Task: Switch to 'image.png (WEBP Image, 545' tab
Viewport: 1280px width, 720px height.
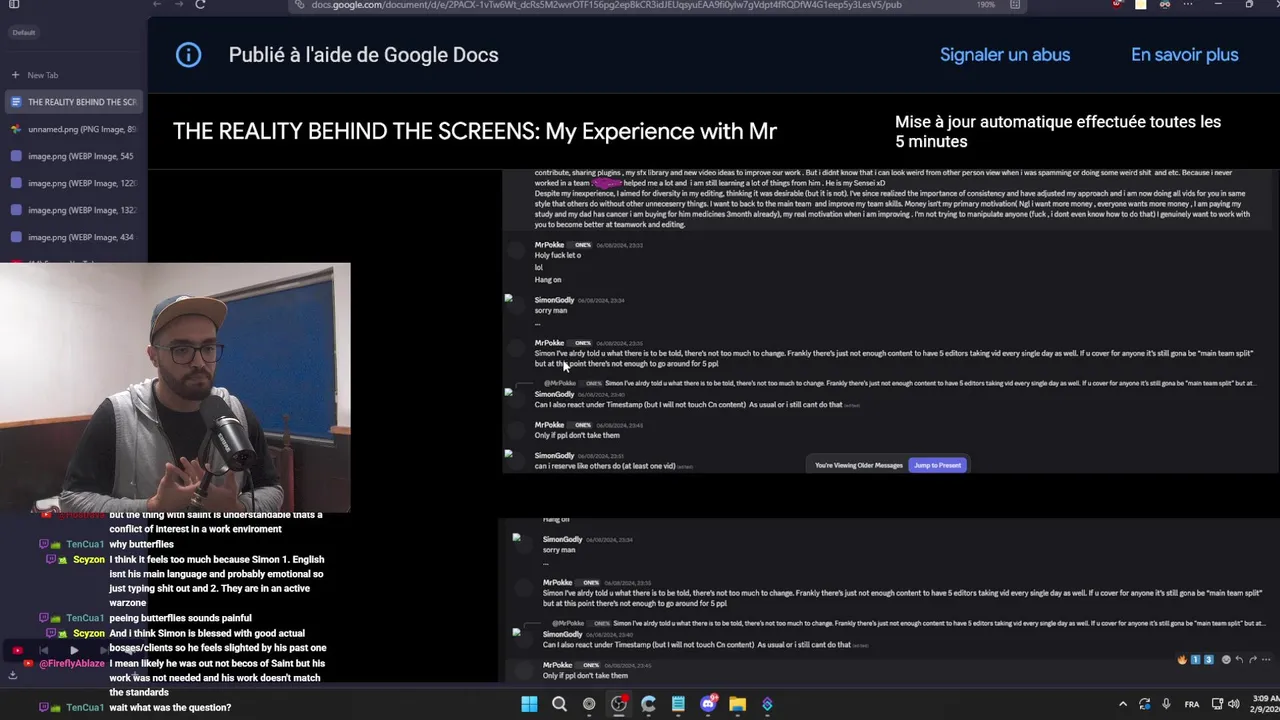Action: click(74, 156)
